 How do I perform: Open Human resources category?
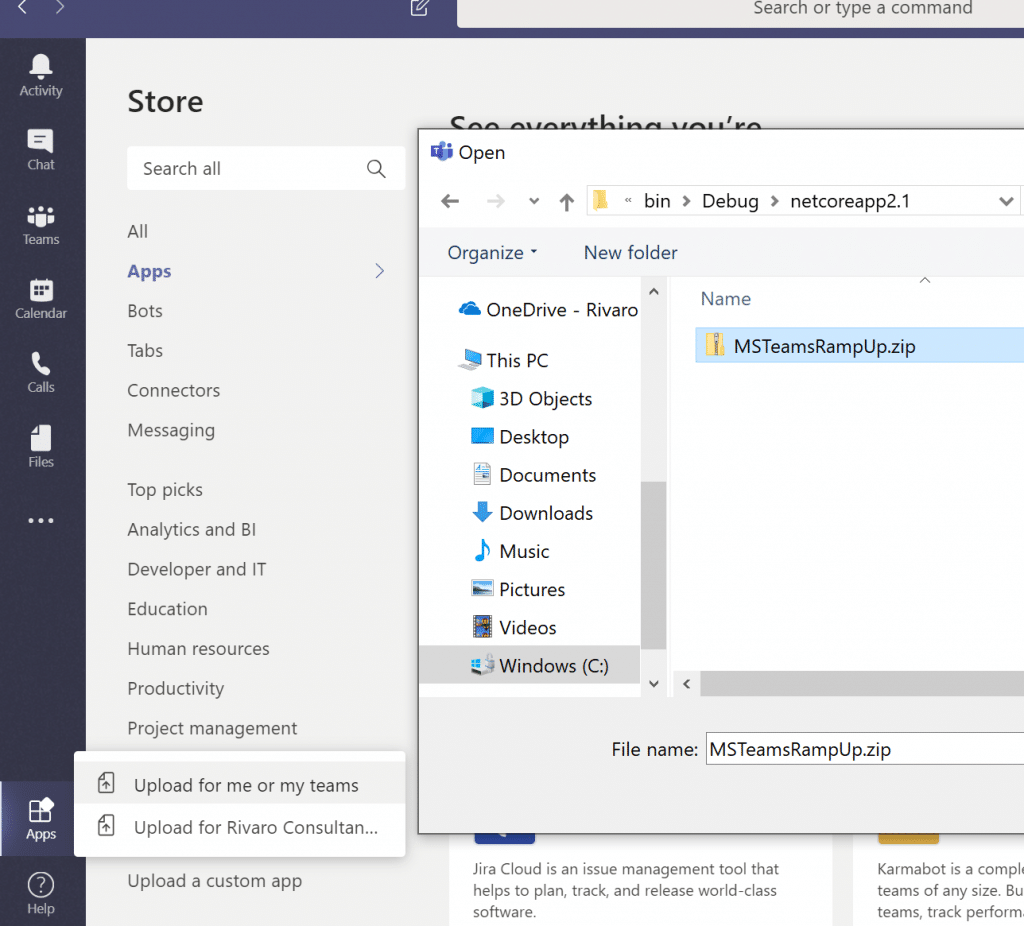tap(198, 648)
